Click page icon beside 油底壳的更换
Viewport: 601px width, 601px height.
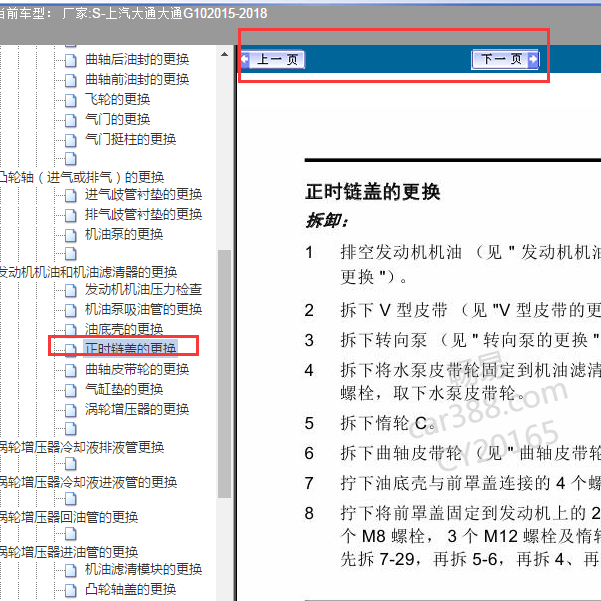pos(71,330)
